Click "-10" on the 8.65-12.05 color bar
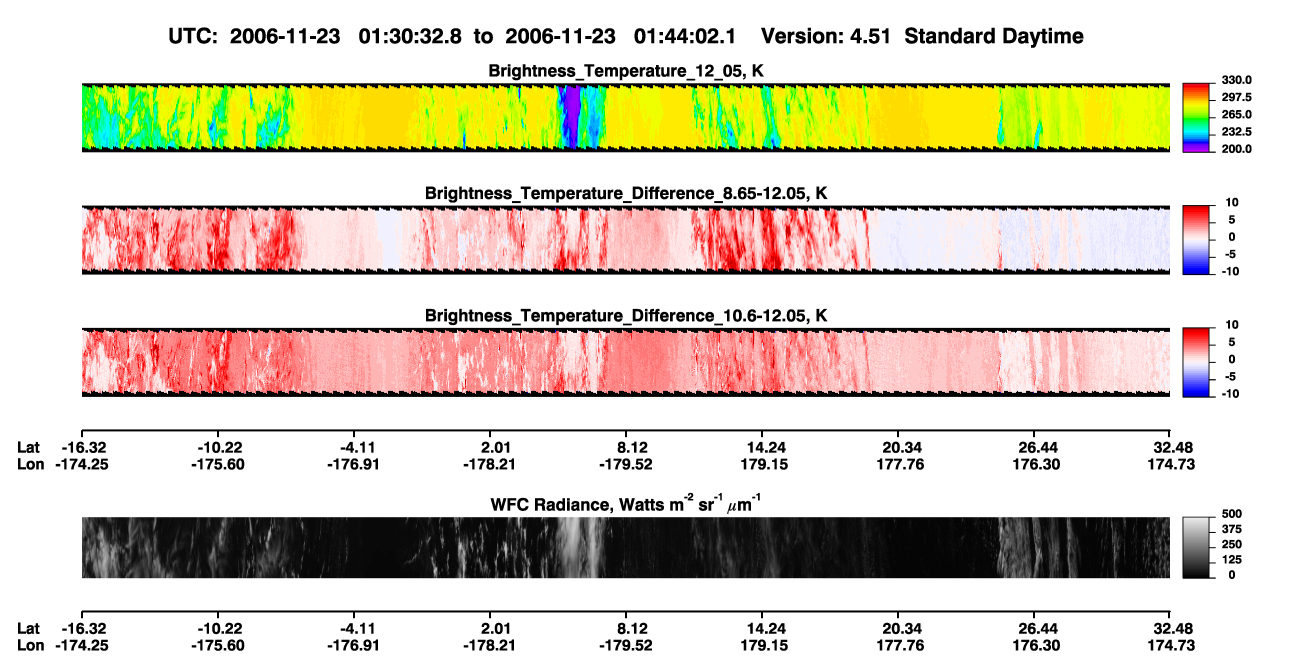 pyautogui.click(x=1230, y=272)
